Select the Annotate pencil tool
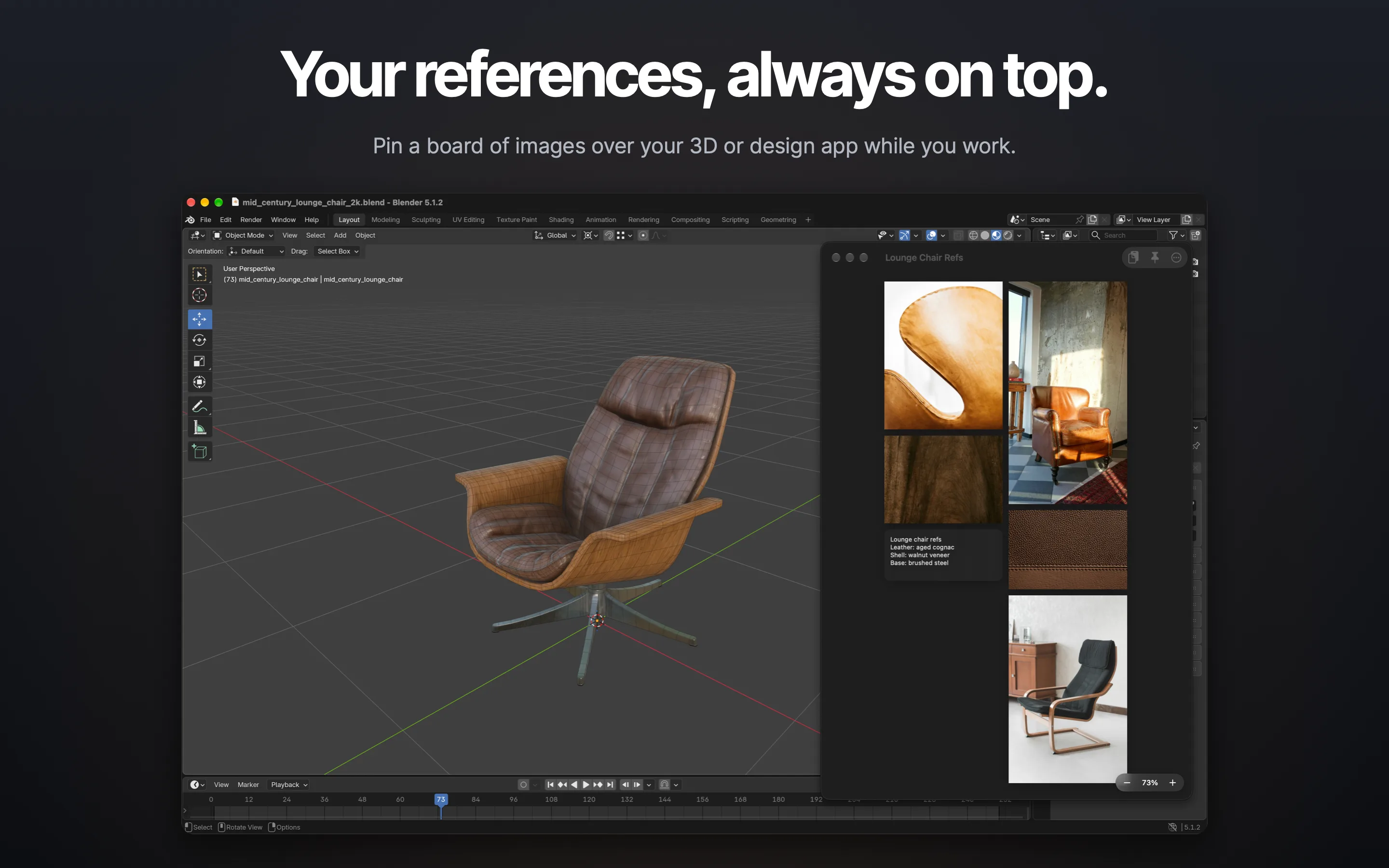Screen dimensions: 1389x868 [199, 406]
